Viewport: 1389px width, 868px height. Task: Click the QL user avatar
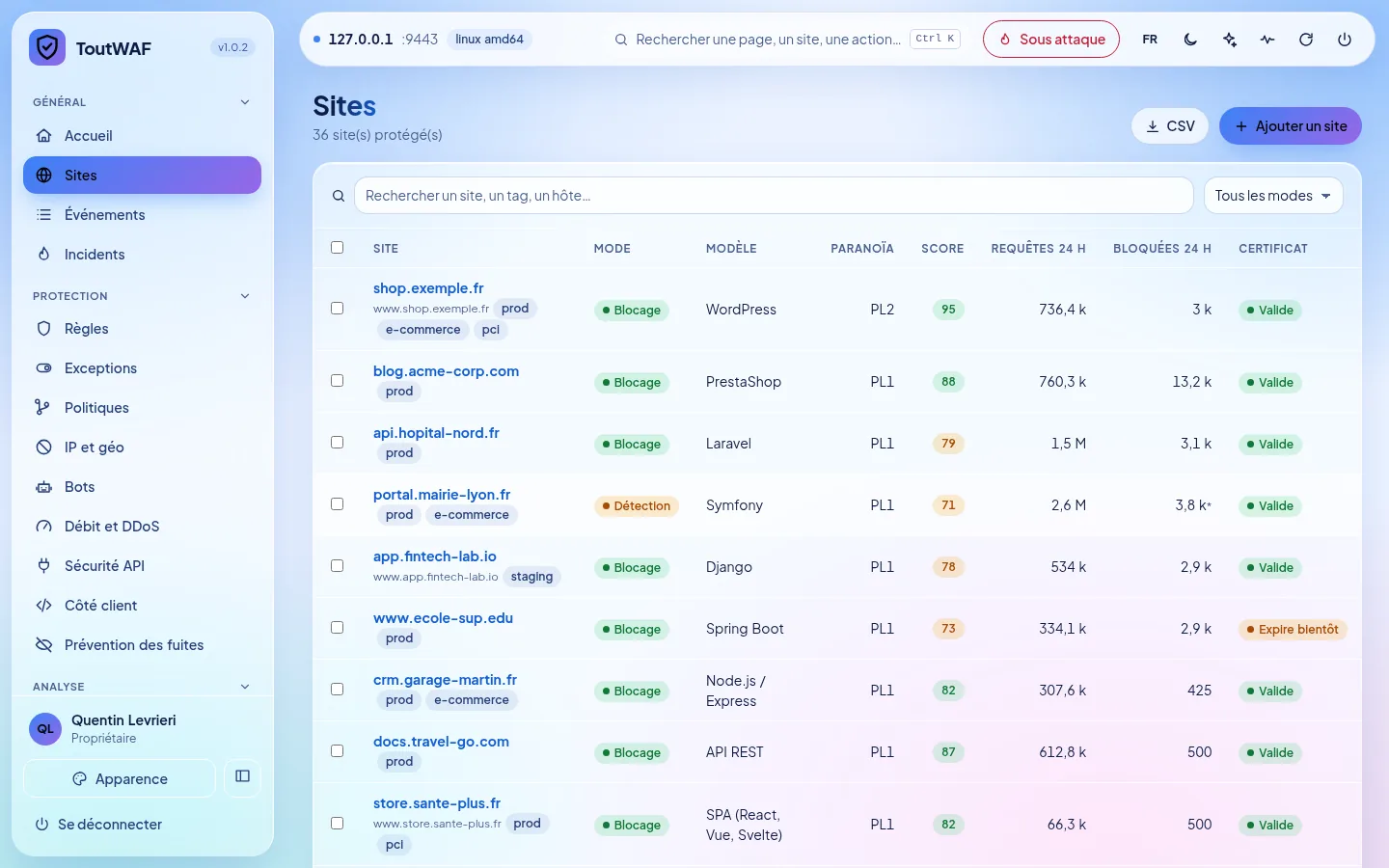(x=45, y=729)
